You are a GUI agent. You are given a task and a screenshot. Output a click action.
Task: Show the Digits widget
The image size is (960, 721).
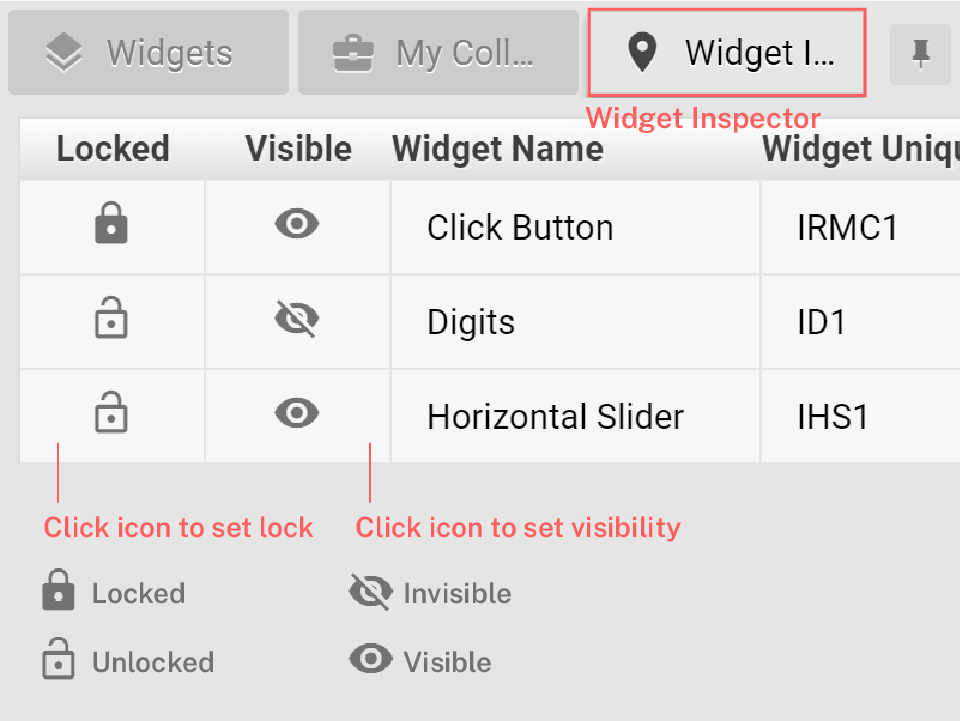point(297,320)
